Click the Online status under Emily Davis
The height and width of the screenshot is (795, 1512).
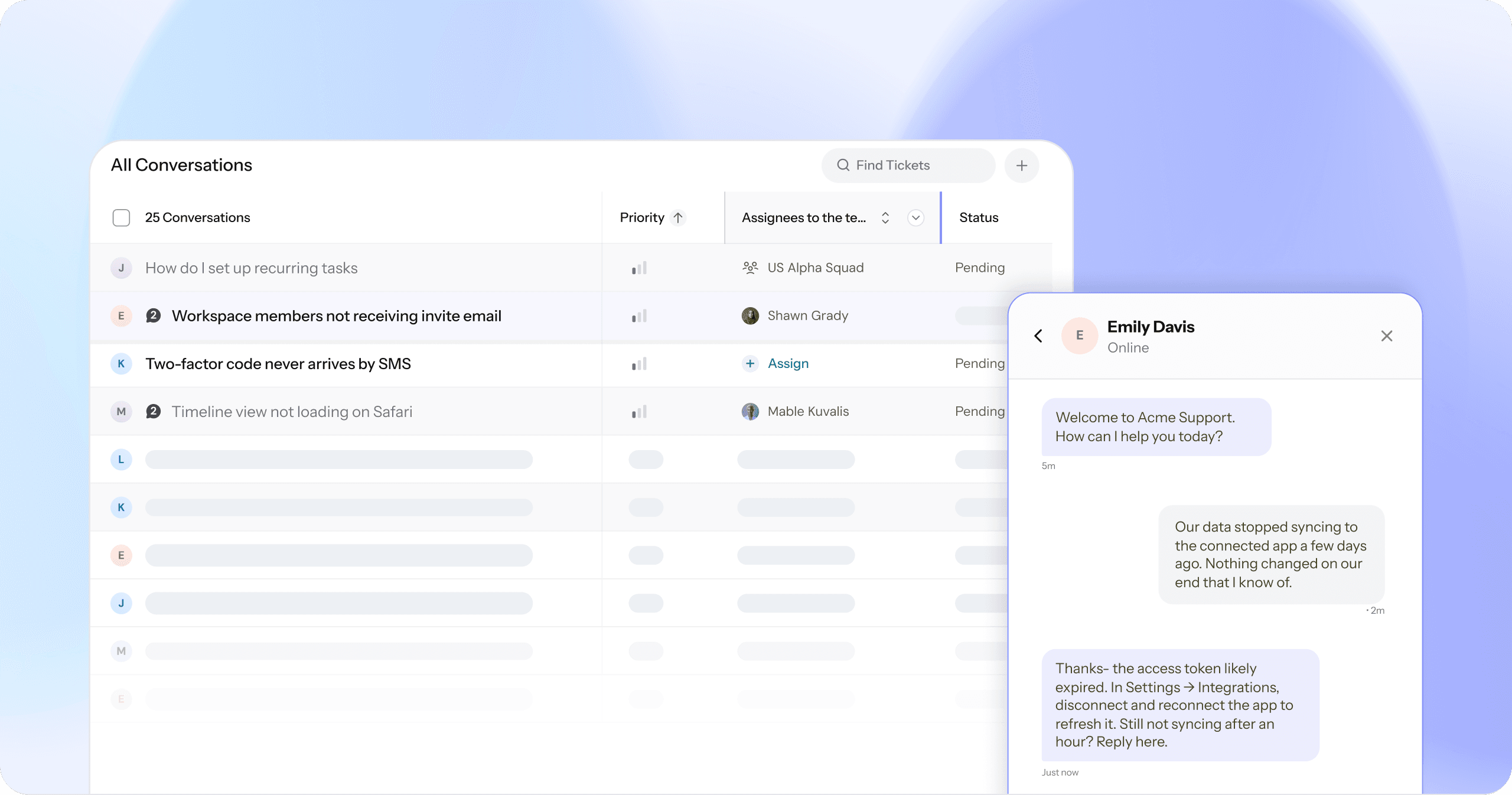click(1128, 348)
